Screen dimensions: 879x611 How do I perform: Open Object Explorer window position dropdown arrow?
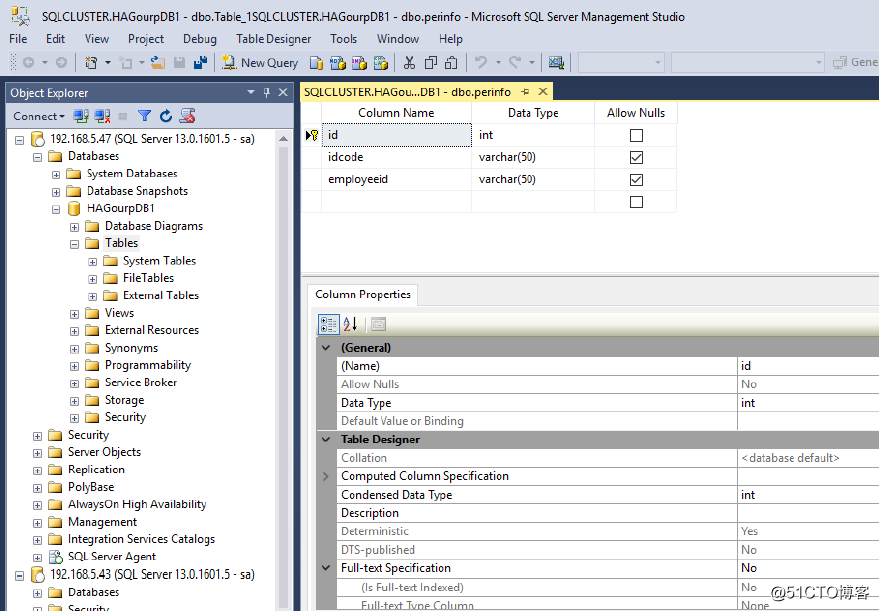click(x=251, y=92)
